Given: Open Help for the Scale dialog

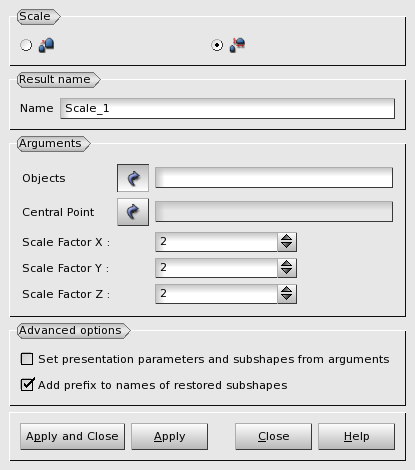Looking at the screenshot, I should point(356,437).
